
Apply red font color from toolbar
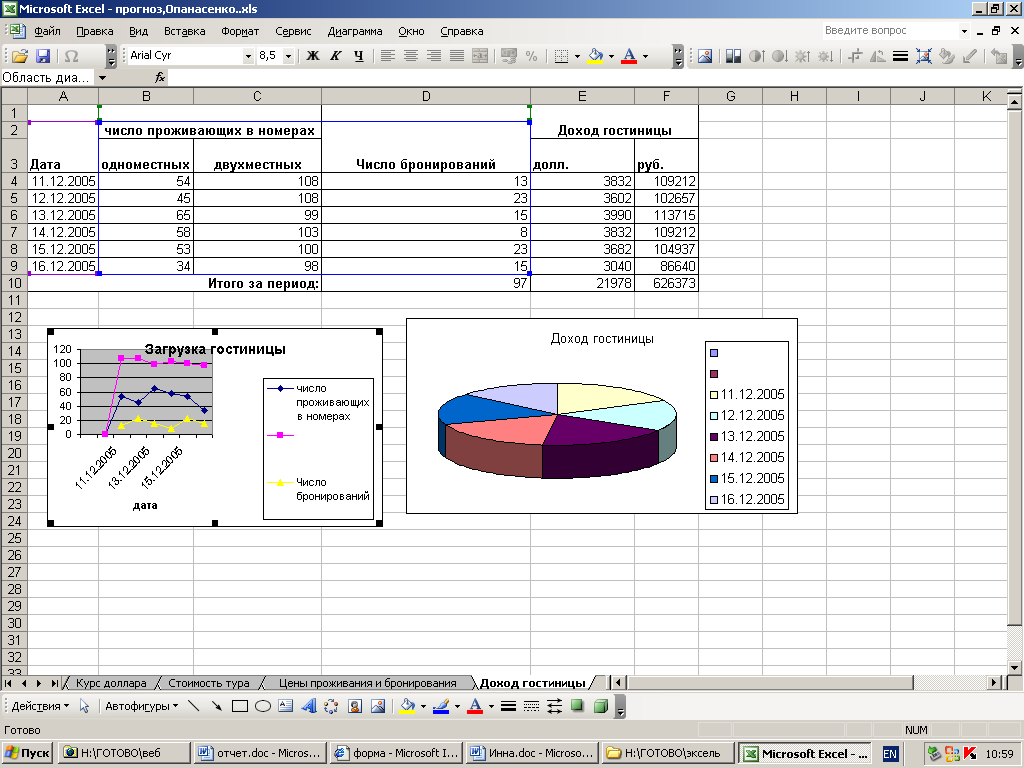[629, 56]
